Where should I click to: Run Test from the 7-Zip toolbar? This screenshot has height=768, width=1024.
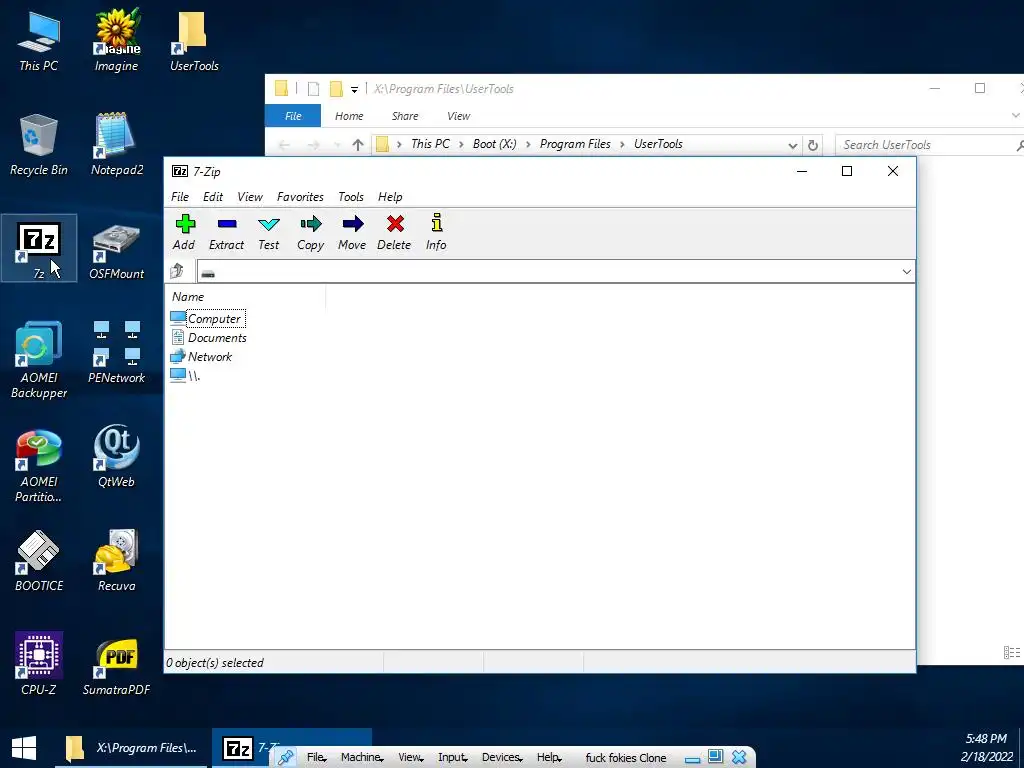point(268,232)
